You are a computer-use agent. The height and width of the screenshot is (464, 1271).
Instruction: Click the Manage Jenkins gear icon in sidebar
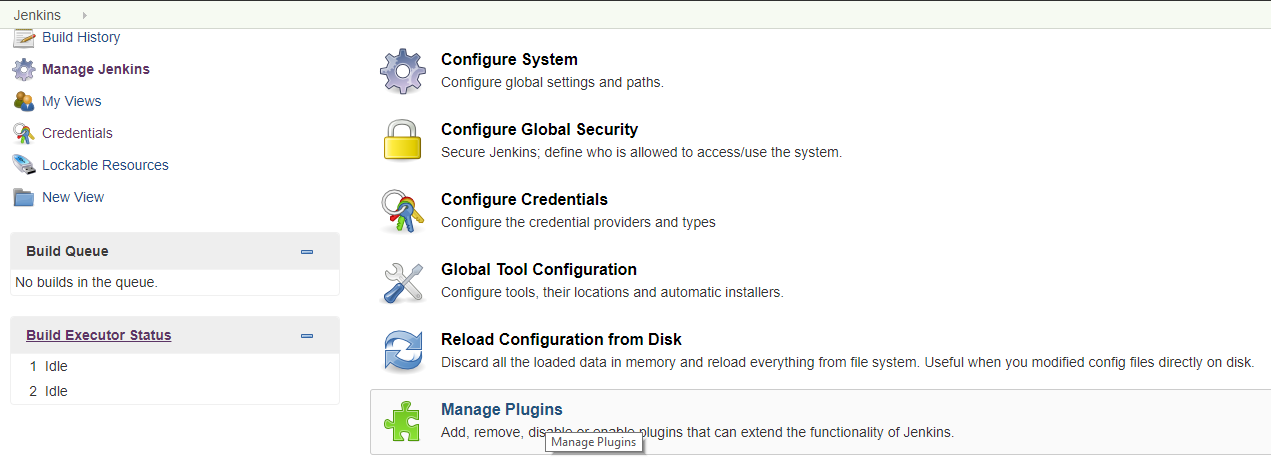(24, 70)
